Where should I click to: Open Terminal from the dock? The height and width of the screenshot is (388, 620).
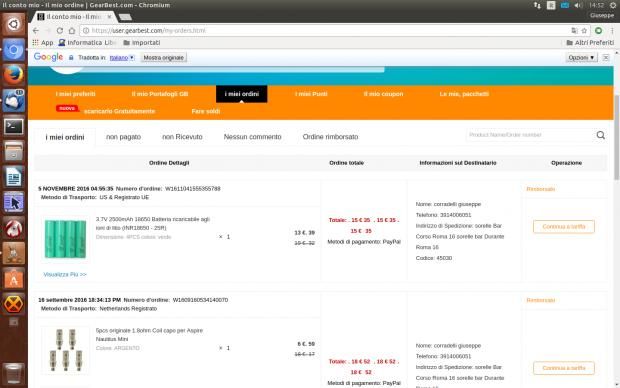point(13,126)
